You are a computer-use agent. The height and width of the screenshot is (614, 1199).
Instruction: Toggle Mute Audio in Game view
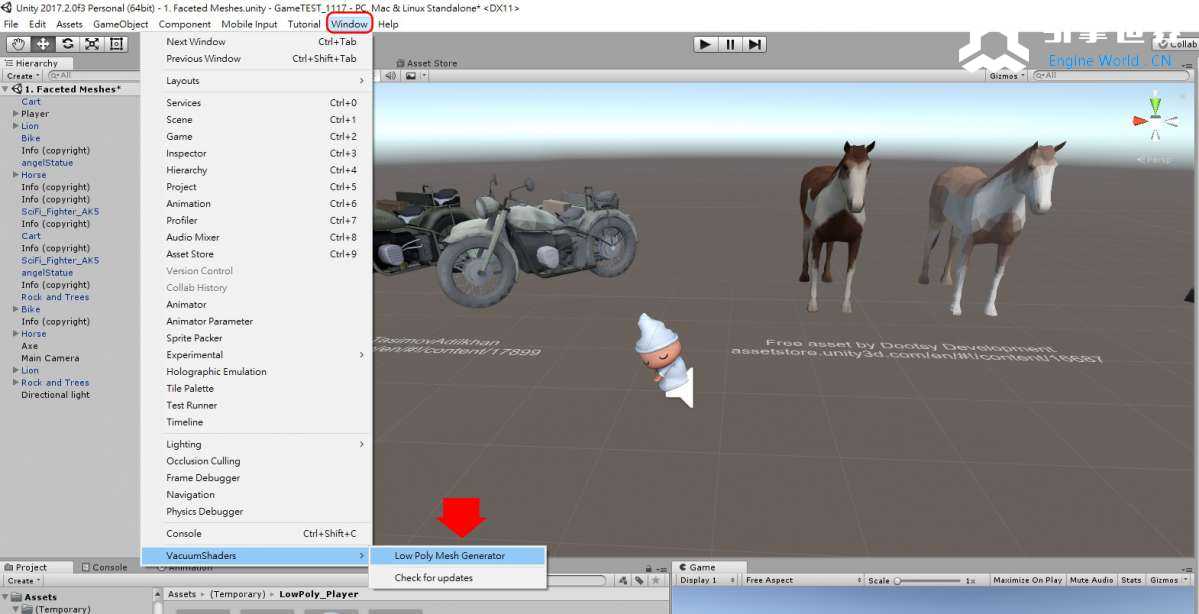(x=1091, y=580)
